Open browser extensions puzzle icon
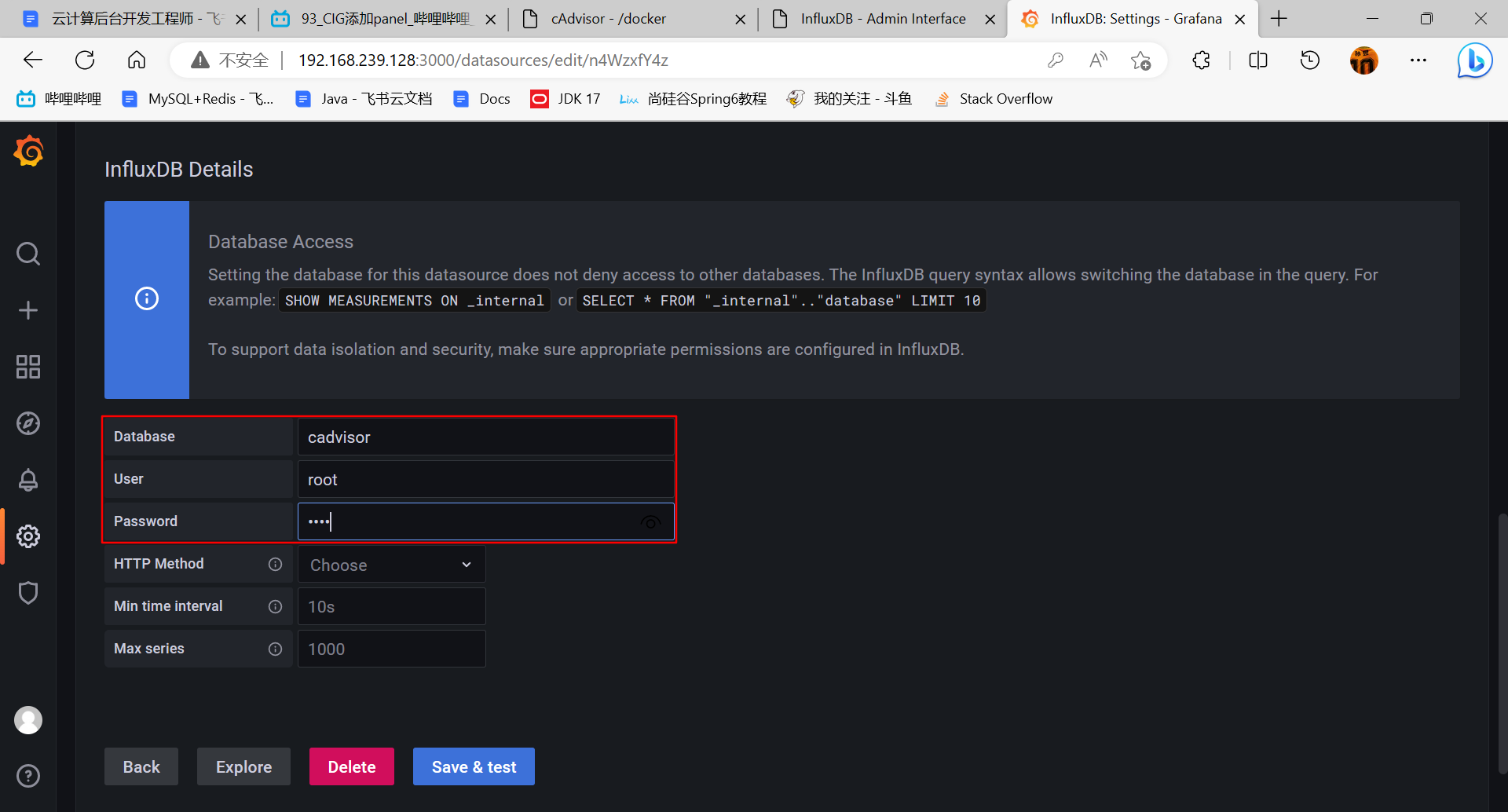This screenshot has height=812, width=1508. click(x=1201, y=60)
